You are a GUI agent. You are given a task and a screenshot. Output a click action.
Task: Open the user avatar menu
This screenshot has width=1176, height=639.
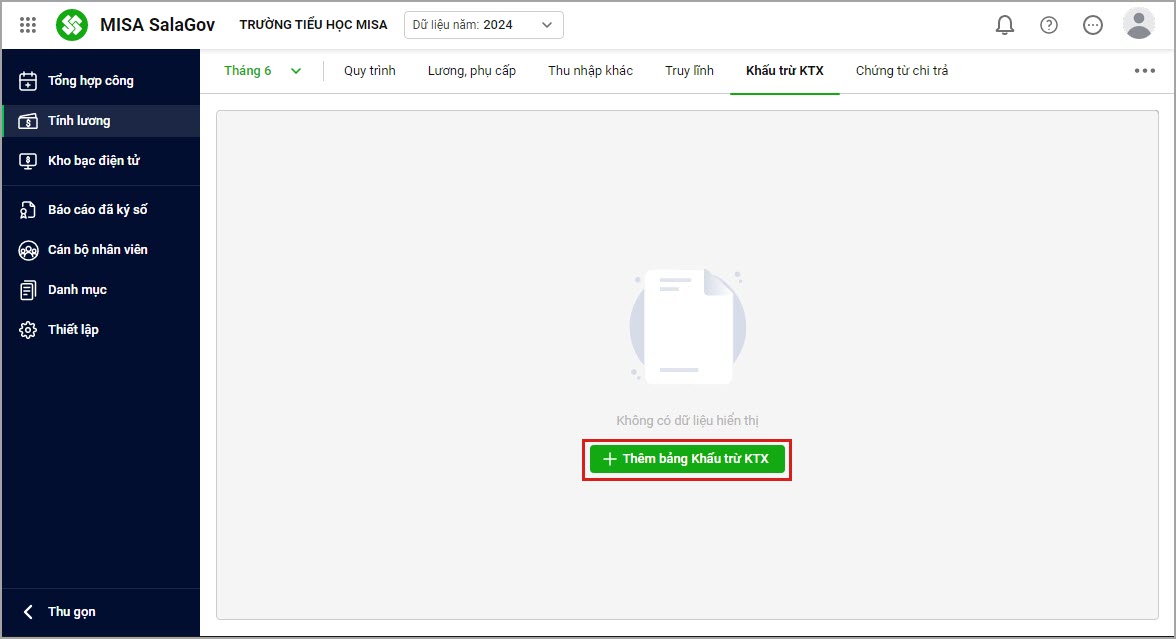1139,24
